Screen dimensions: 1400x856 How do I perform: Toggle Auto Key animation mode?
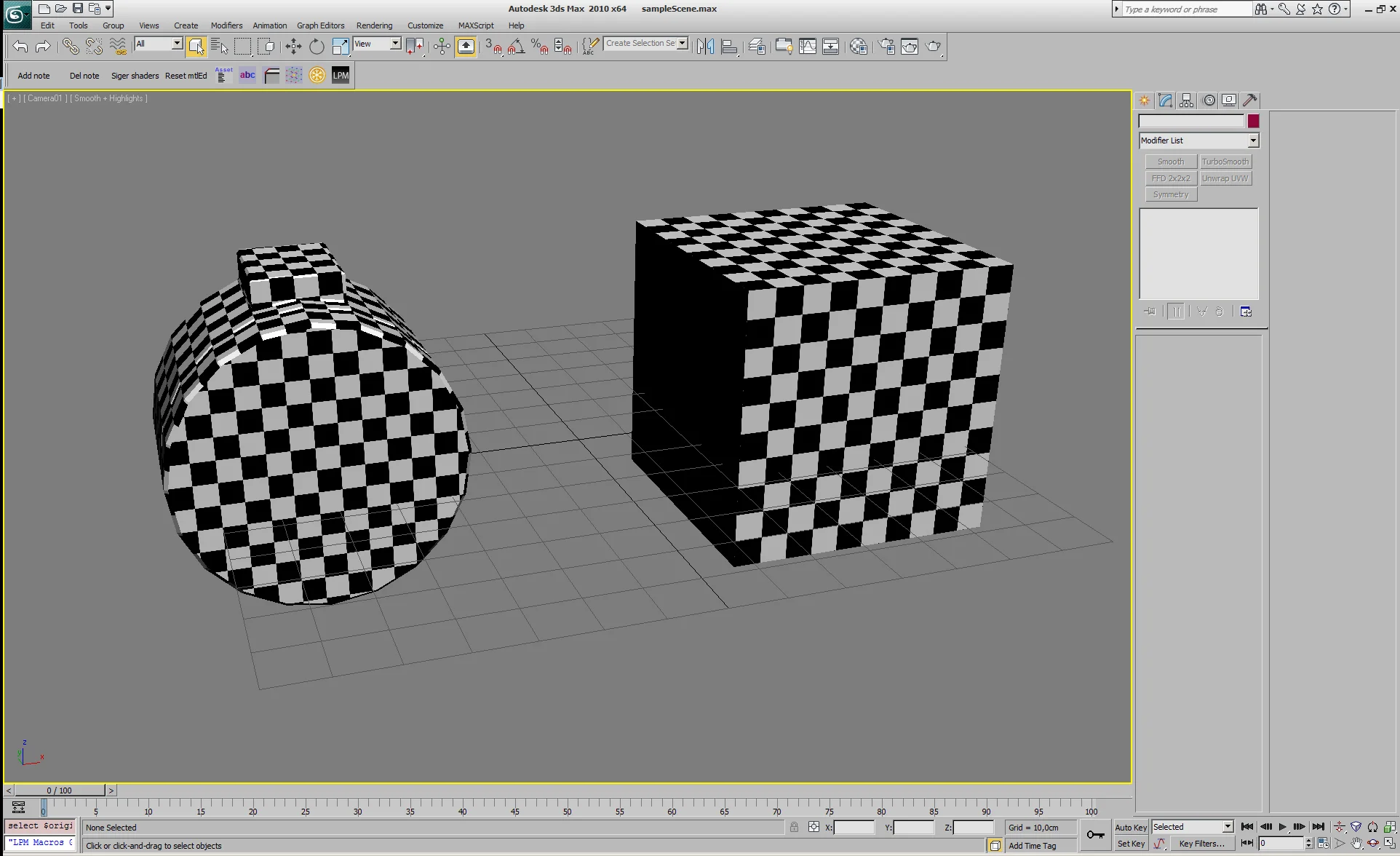(1131, 827)
